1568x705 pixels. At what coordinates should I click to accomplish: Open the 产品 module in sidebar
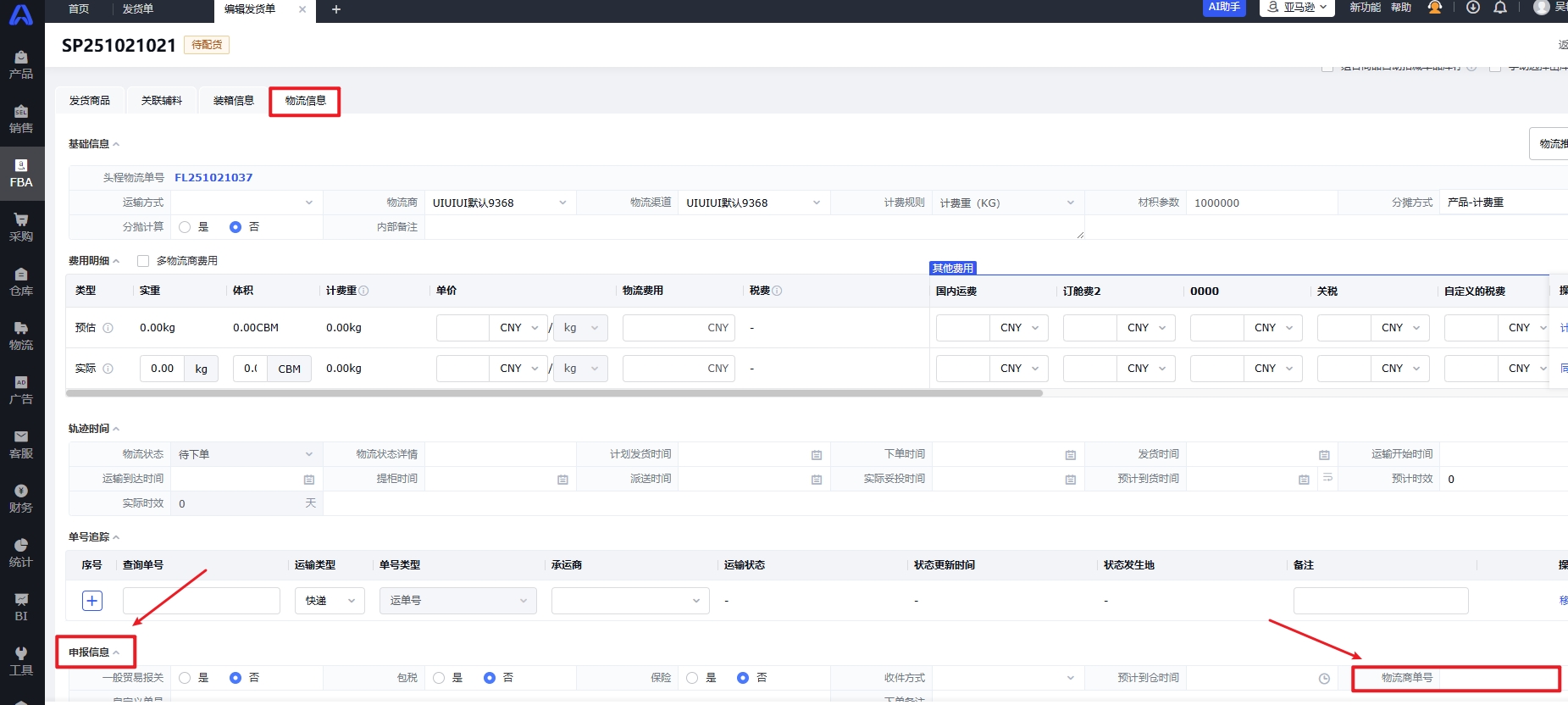tap(21, 64)
